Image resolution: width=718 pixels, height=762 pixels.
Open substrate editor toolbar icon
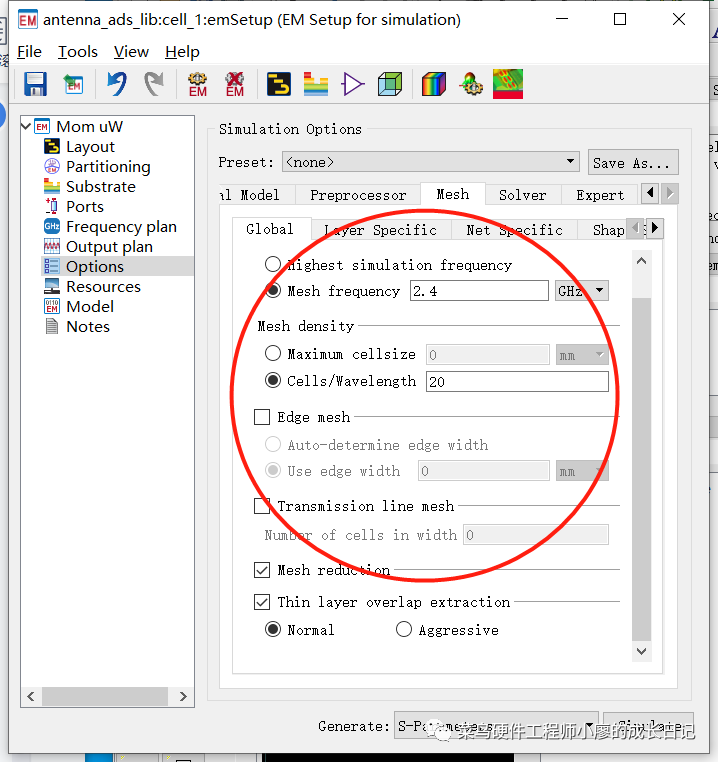(315, 84)
